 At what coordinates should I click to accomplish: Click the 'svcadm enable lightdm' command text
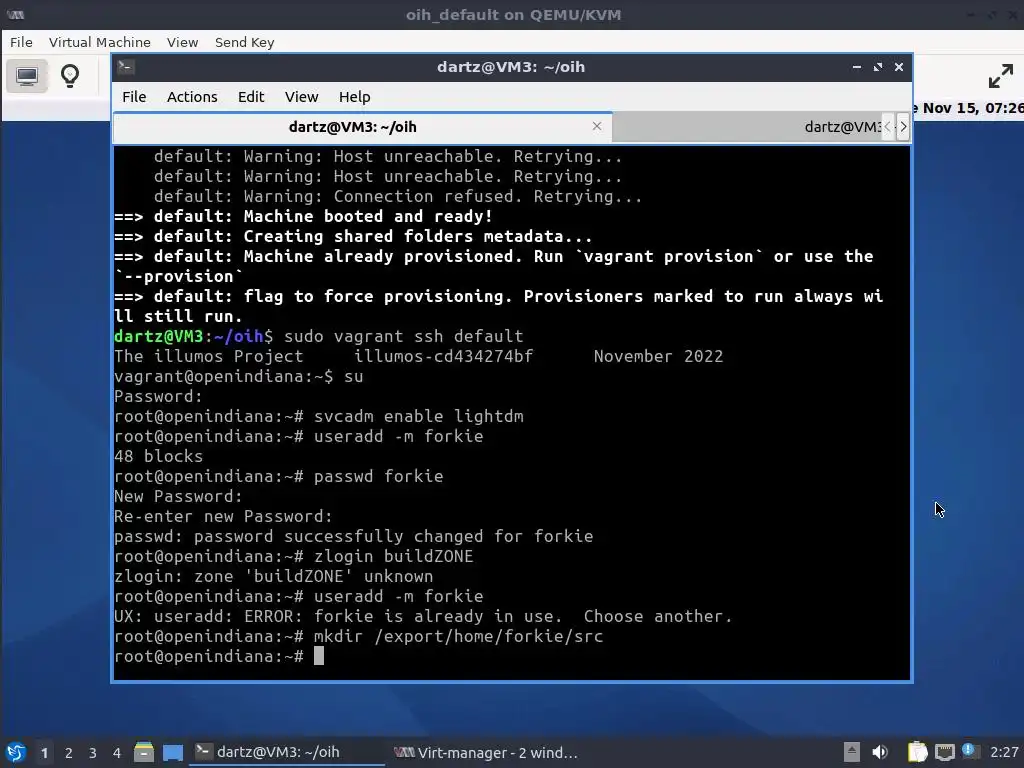(x=419, y=416)
